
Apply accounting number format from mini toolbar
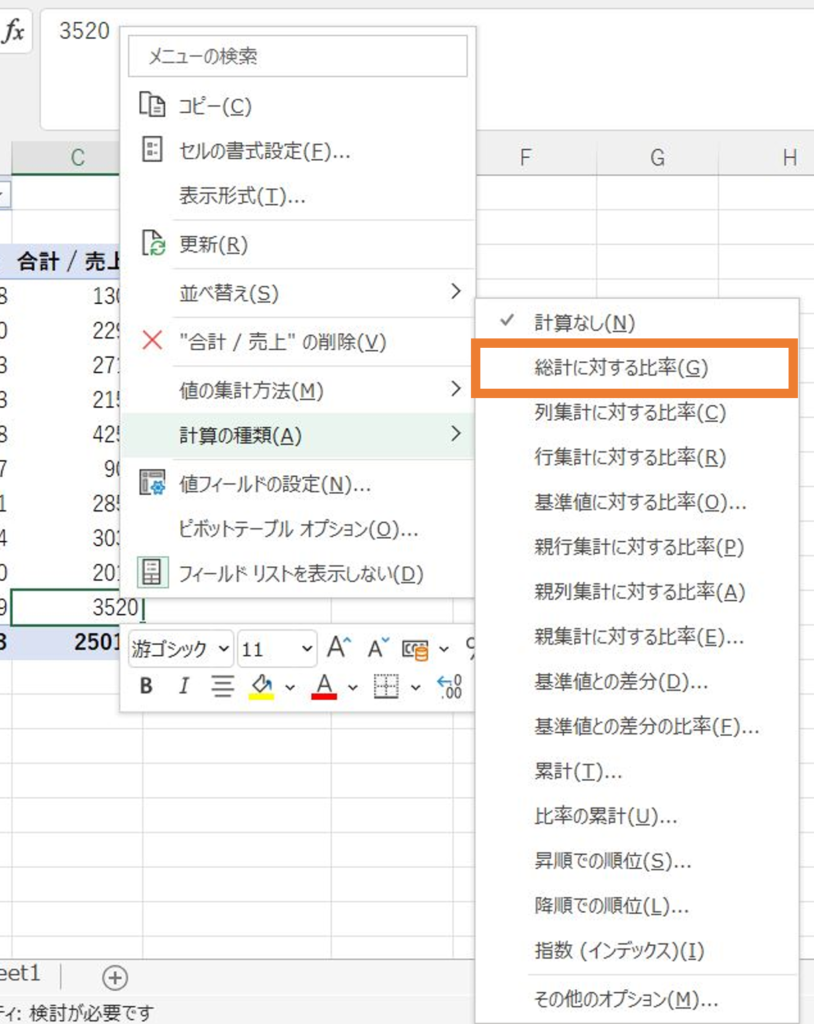tap(415, 648)
